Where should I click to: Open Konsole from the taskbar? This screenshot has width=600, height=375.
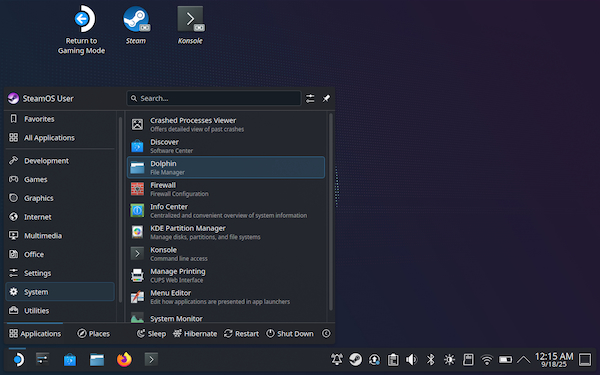tap(151, 360)
